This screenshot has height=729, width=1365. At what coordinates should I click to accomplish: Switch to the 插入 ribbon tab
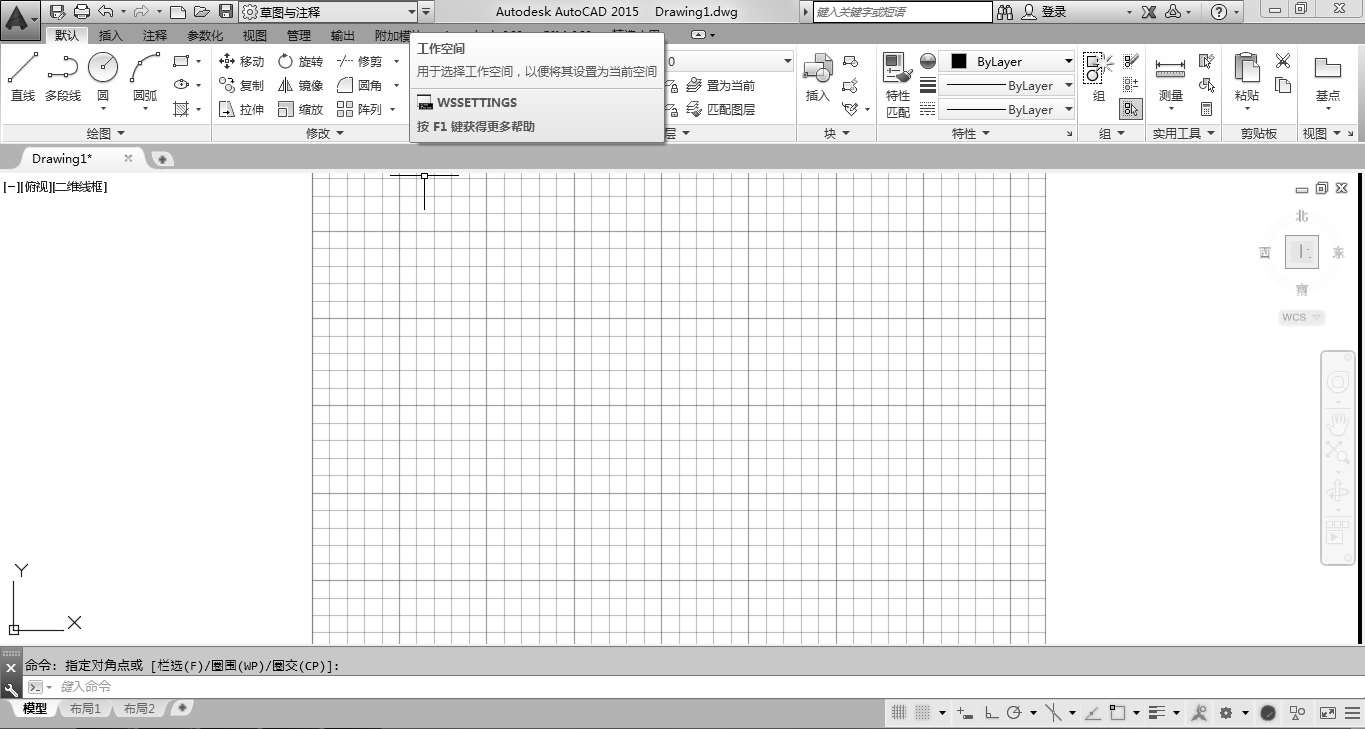pos(111,35)
